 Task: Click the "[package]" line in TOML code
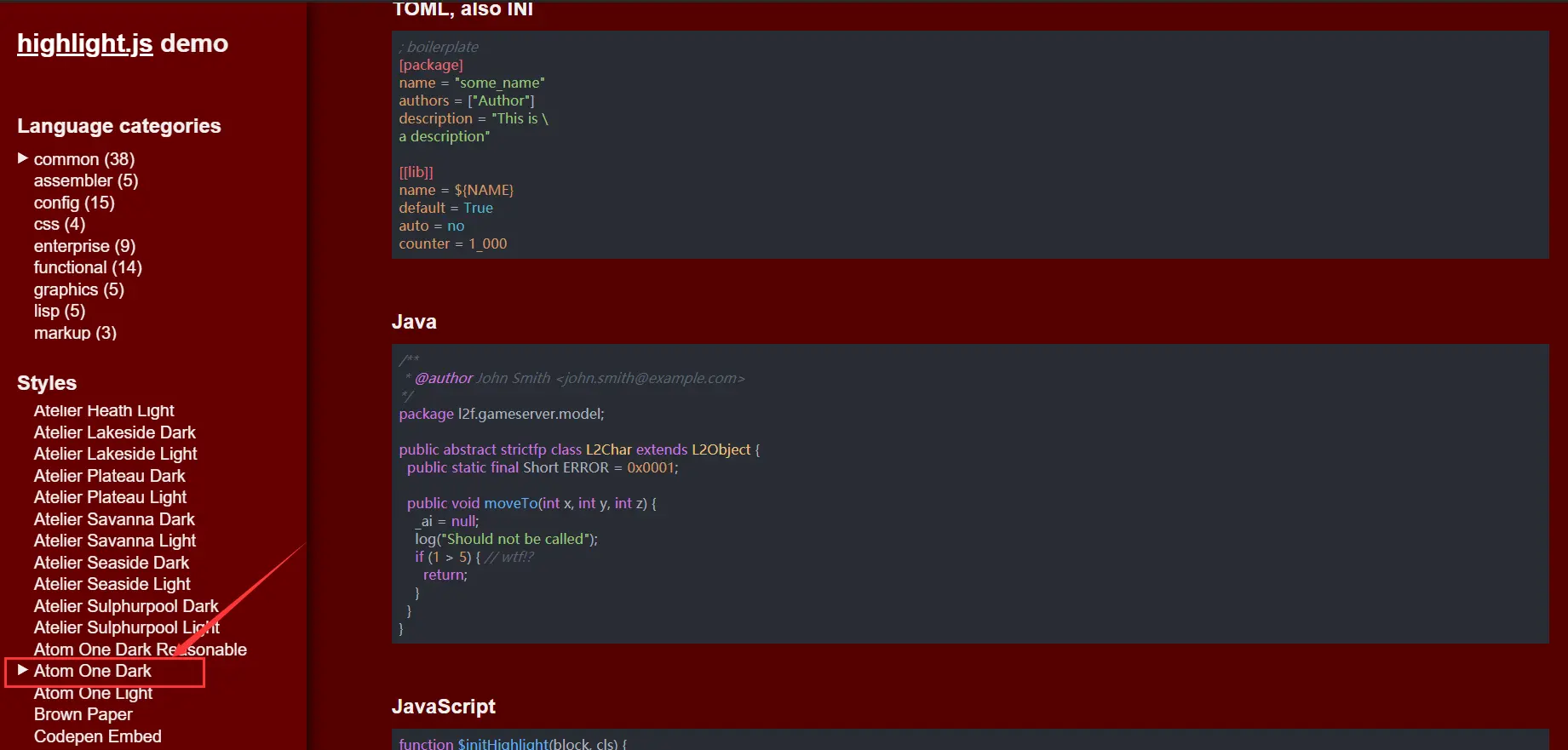431,65
